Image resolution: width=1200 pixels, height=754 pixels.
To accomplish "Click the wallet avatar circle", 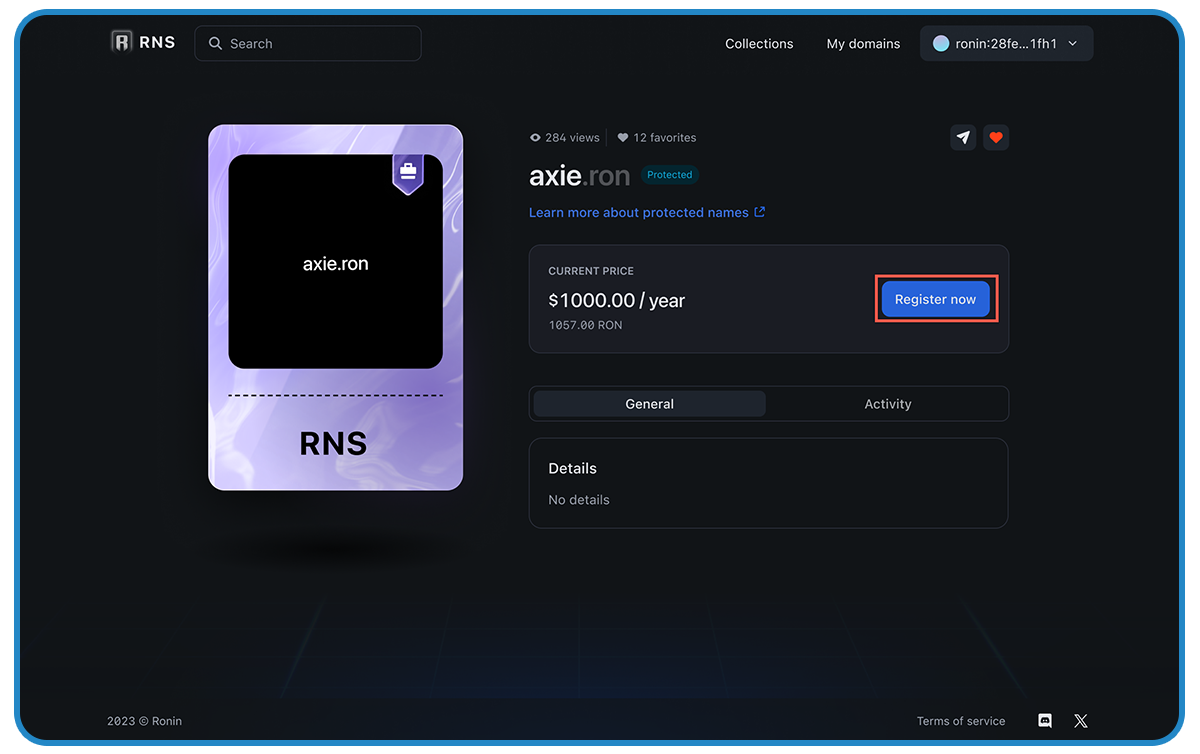I will point(941,44).
